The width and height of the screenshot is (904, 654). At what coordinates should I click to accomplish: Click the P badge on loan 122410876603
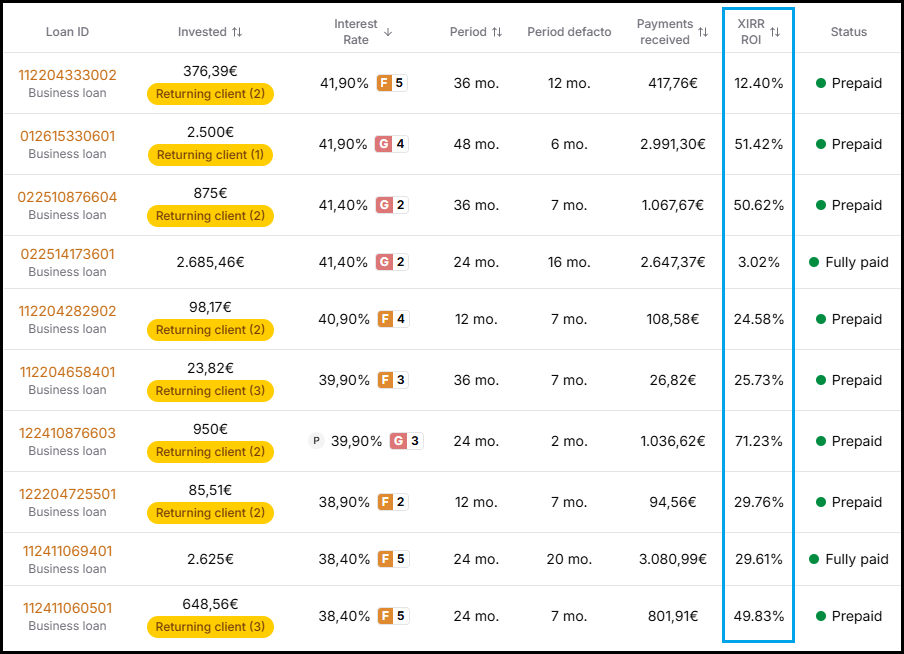point(316,441)
